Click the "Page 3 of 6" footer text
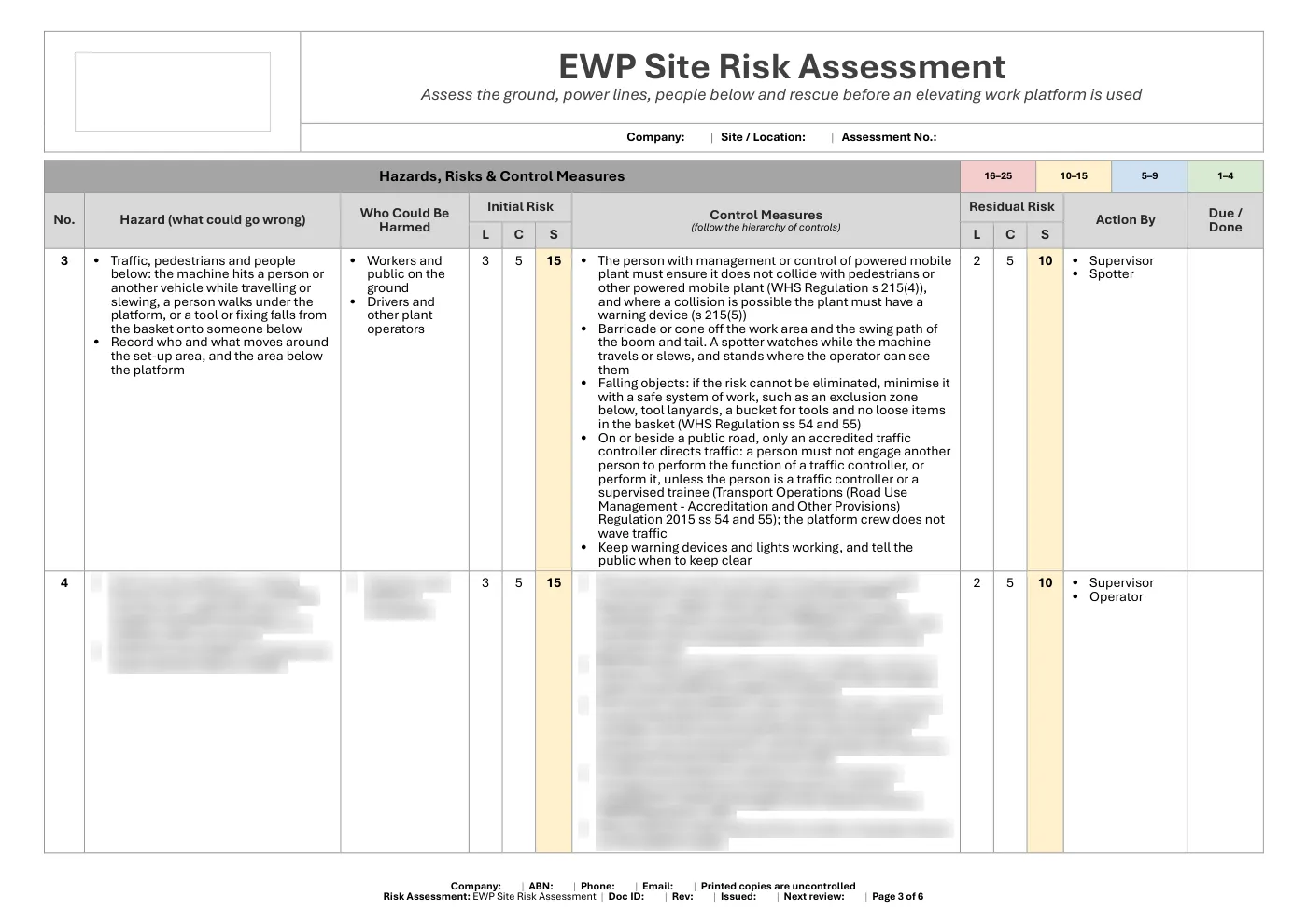Screen dimensions: 1307x924 pos(897,897)
